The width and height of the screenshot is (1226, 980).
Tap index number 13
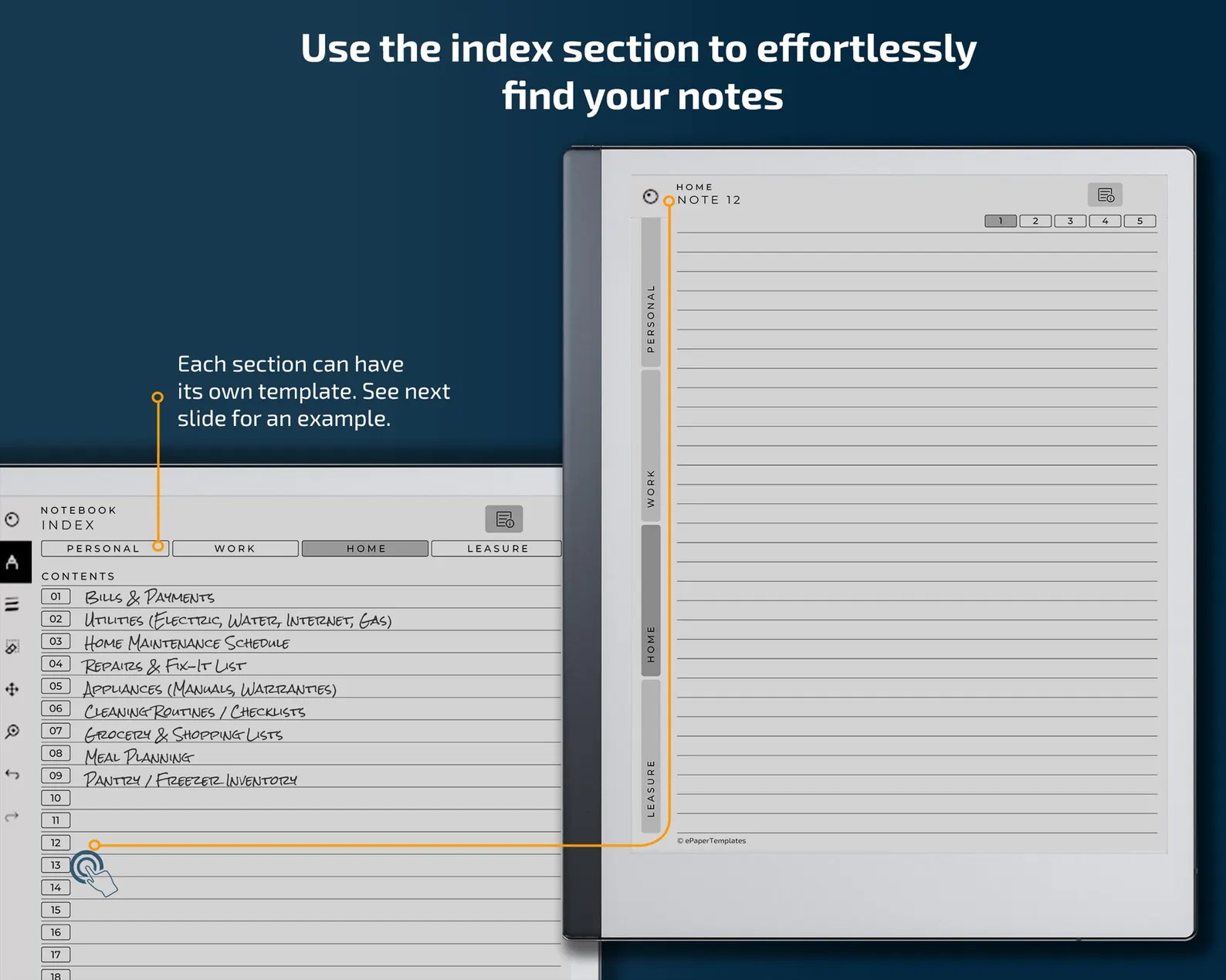56,865
